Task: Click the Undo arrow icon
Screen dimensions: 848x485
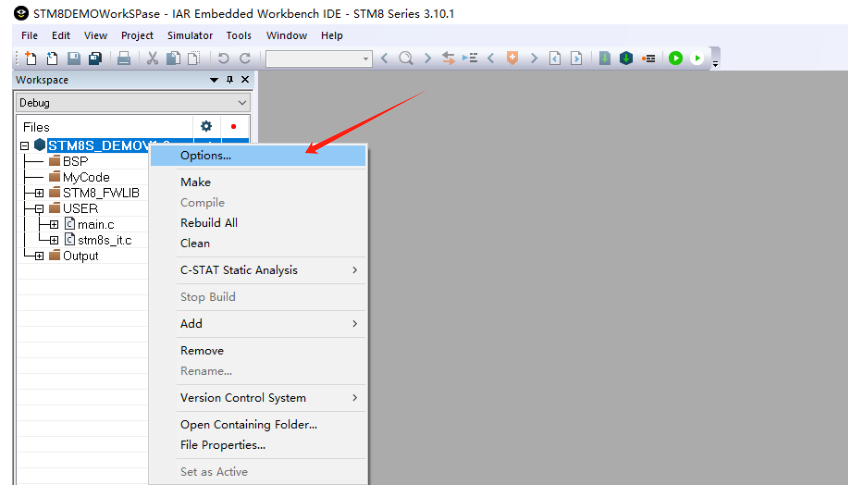Action: [x=223, y=58]
